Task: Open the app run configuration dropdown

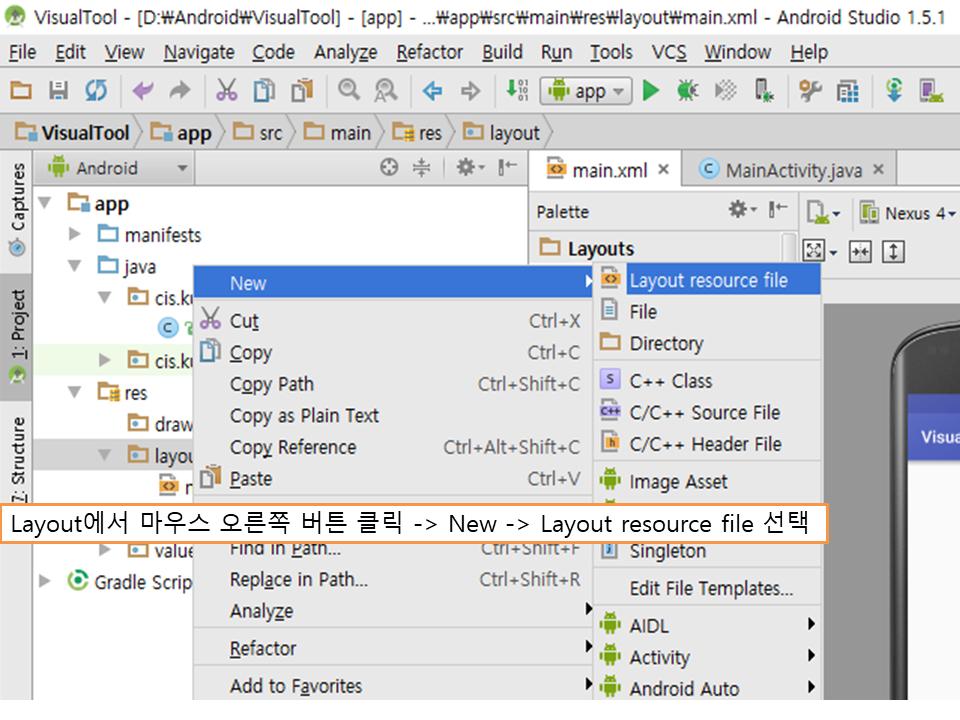Action: pos(586,91)
